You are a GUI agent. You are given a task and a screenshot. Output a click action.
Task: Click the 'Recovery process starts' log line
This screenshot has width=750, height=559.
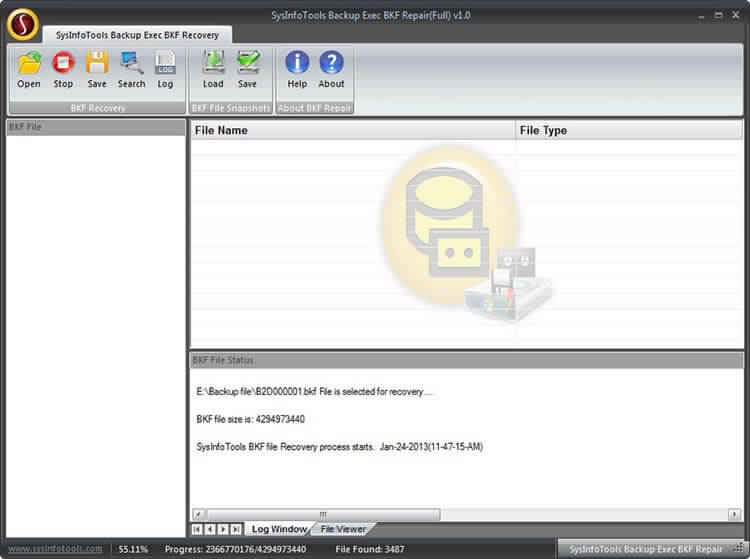pyautogui.click(x=340, y=447)
